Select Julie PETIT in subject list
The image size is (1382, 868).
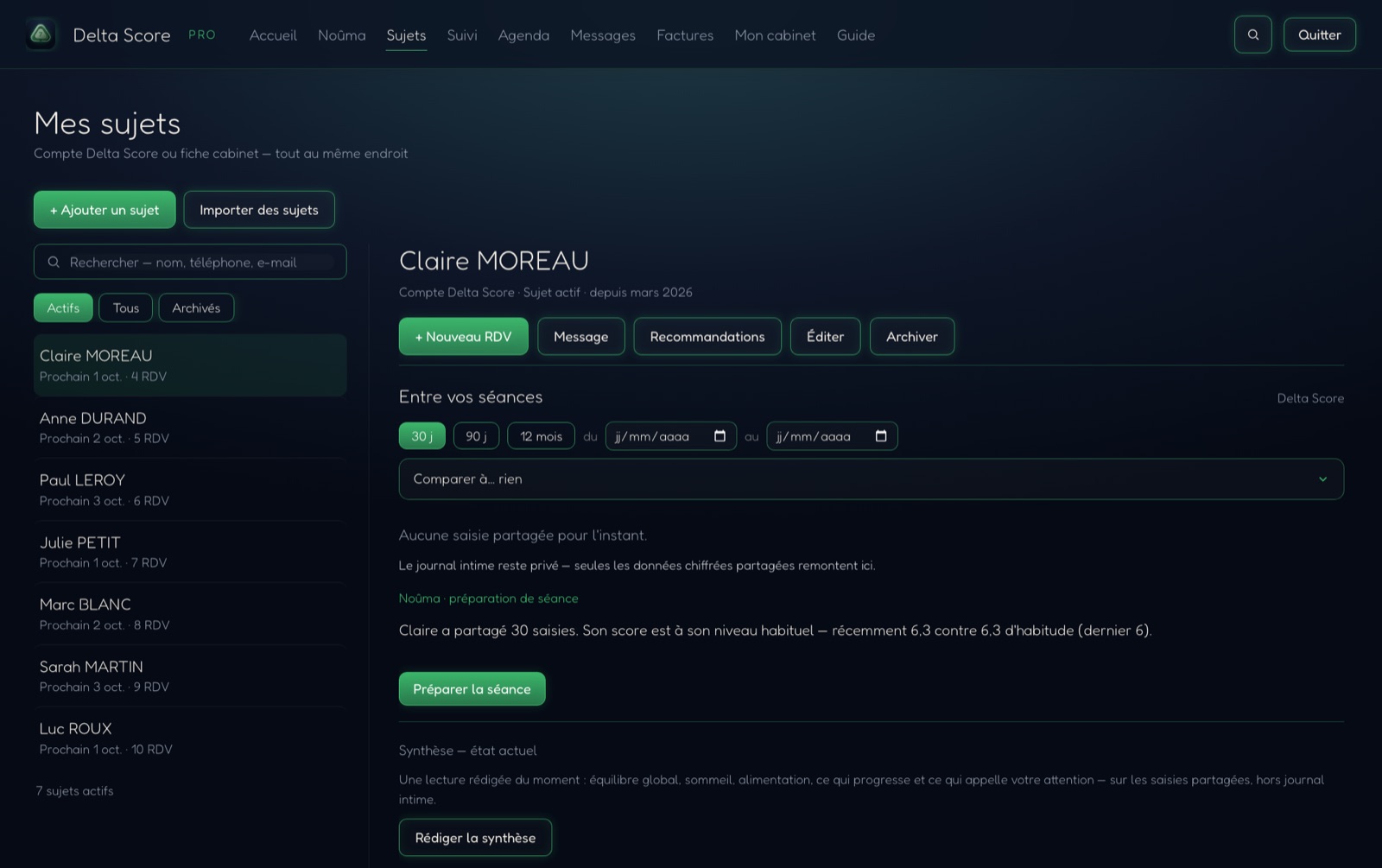coord(190,552)
